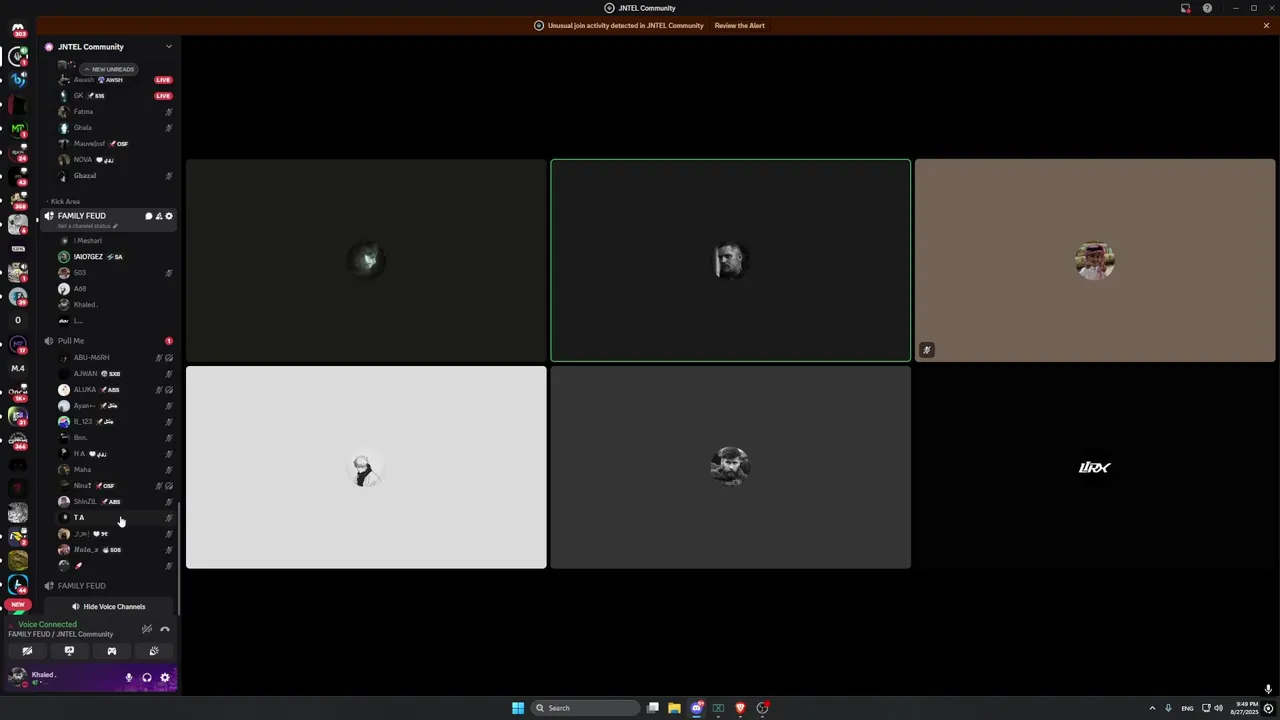Focus the URX logo video tile
Viewport: 1280px width, 720px height.
tap(1095, 467)
